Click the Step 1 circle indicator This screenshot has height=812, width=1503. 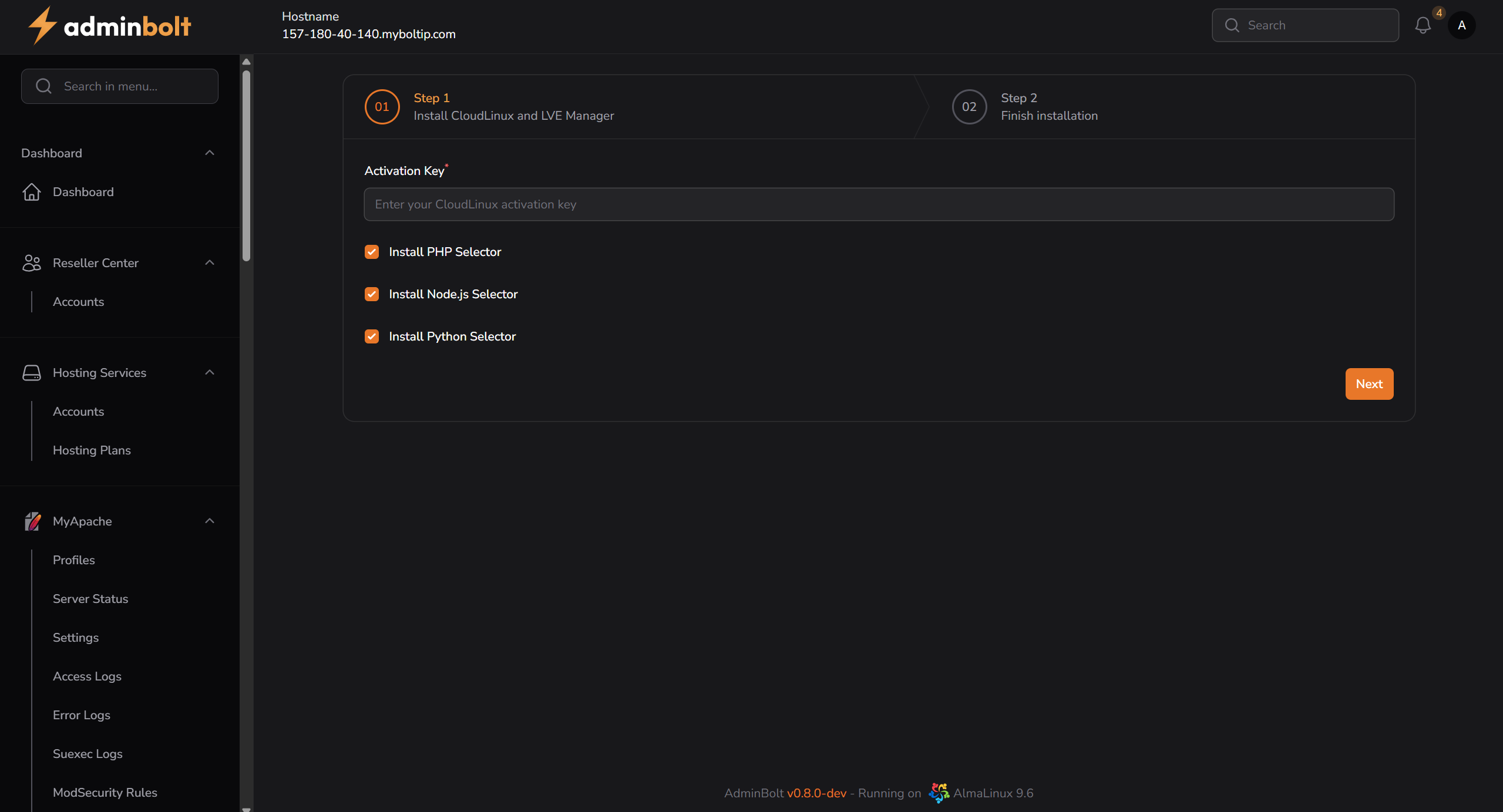click(x=382, y=107)
